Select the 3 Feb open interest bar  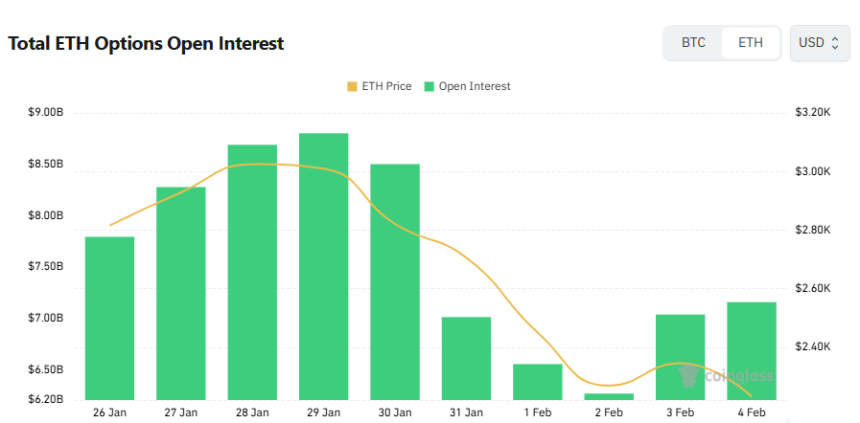point(680,357)
